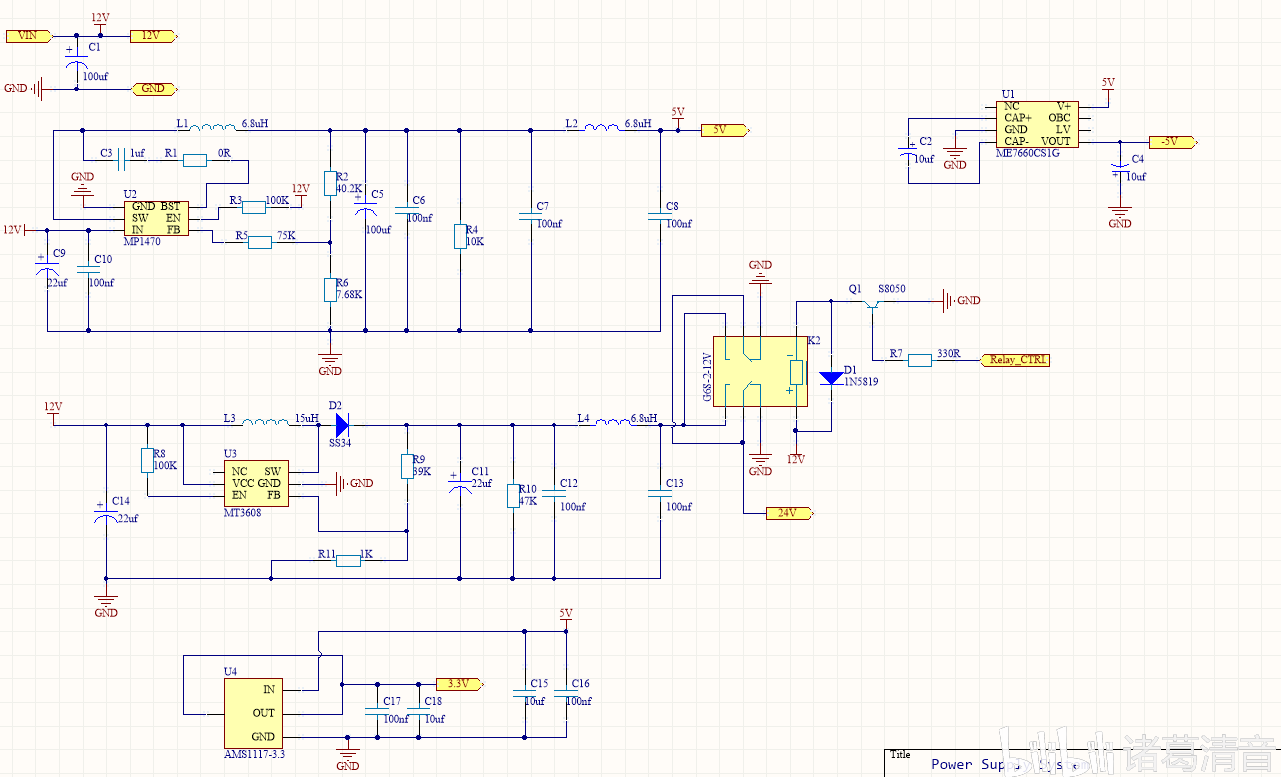The image size is (1281, 777).
Task: Select capacitor C17 100nf symbol
Action: [x=376, y=709]
